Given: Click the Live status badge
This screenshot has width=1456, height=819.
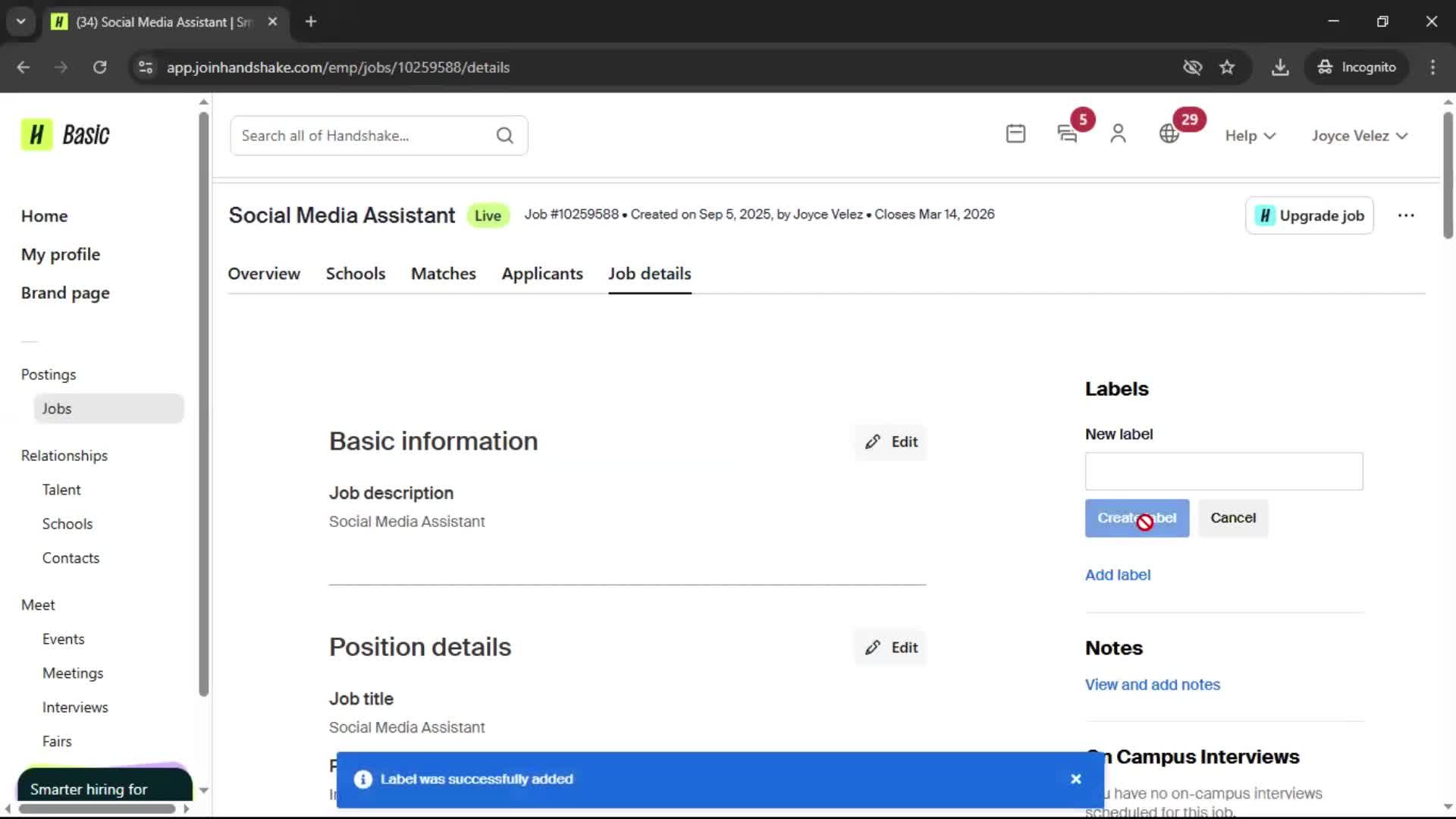Looking at the screenshot, I should (488, 216).
